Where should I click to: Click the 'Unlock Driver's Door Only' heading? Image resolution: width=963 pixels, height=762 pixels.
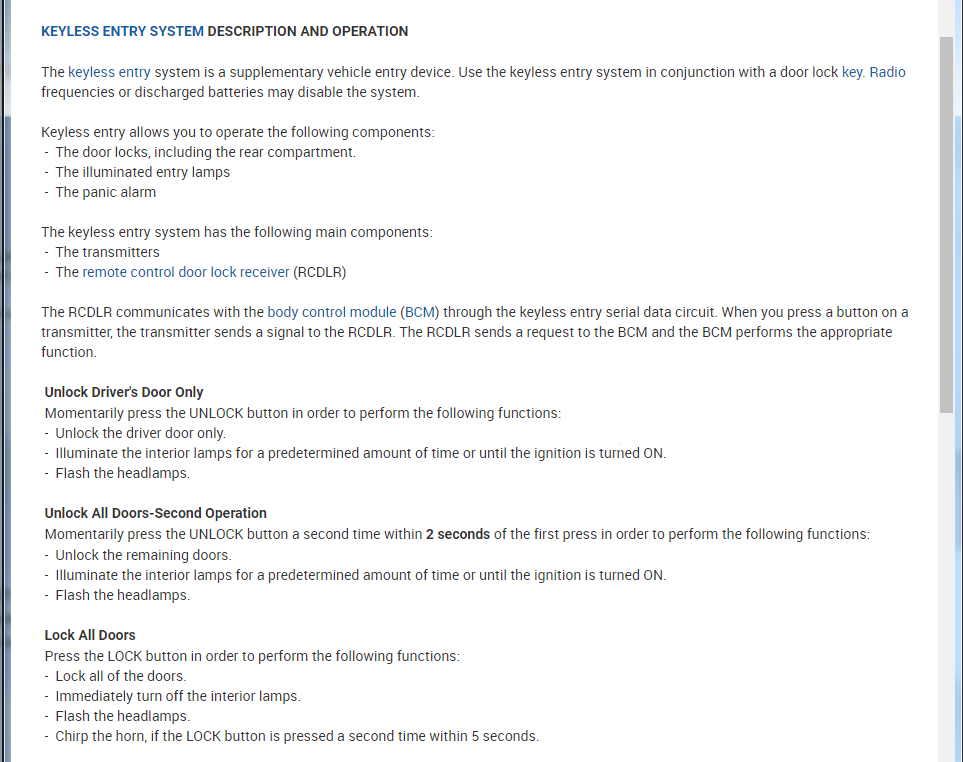click(x=124, y=392)
